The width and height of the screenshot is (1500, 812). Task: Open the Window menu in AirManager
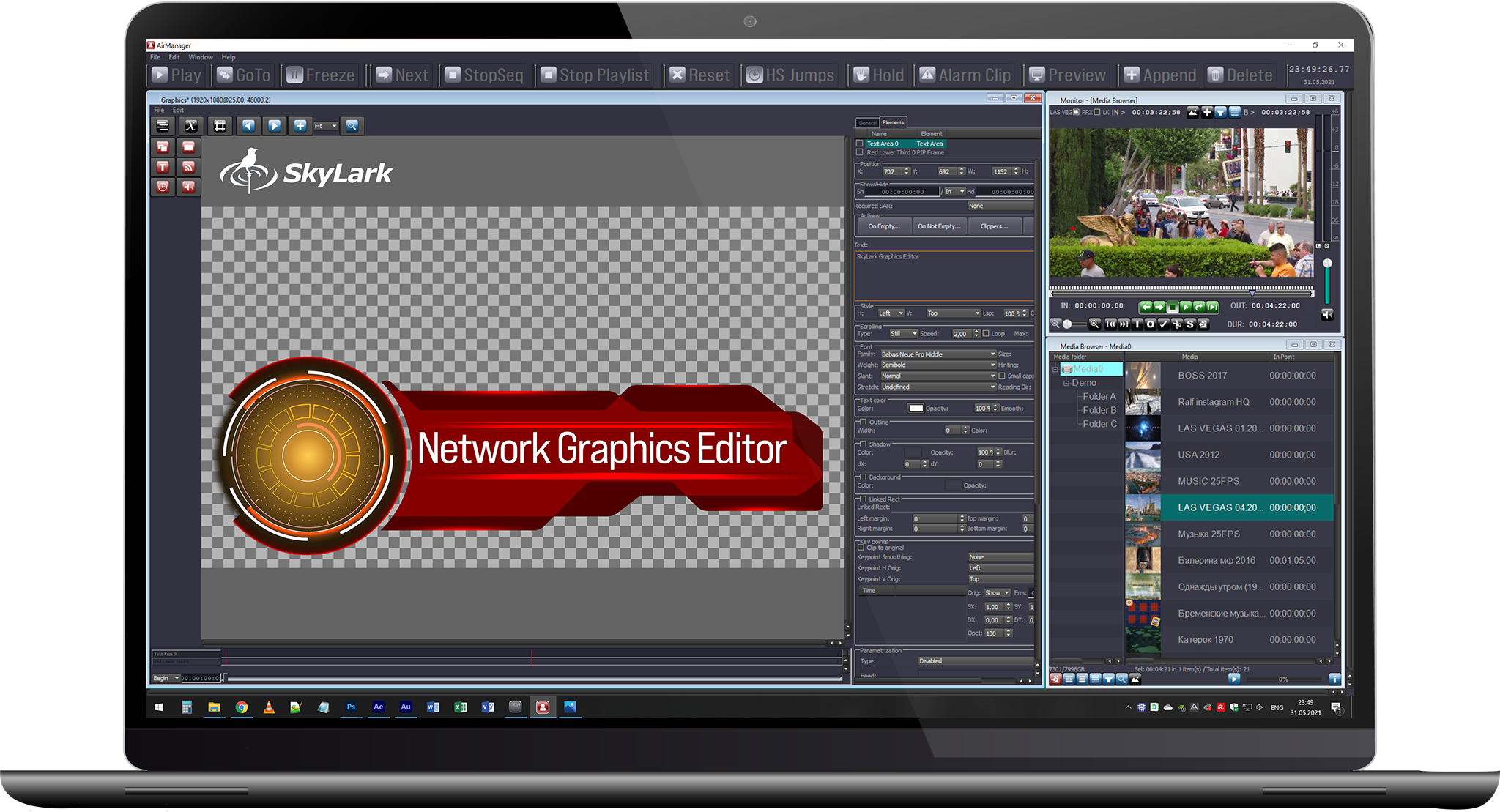click(201, 57)
